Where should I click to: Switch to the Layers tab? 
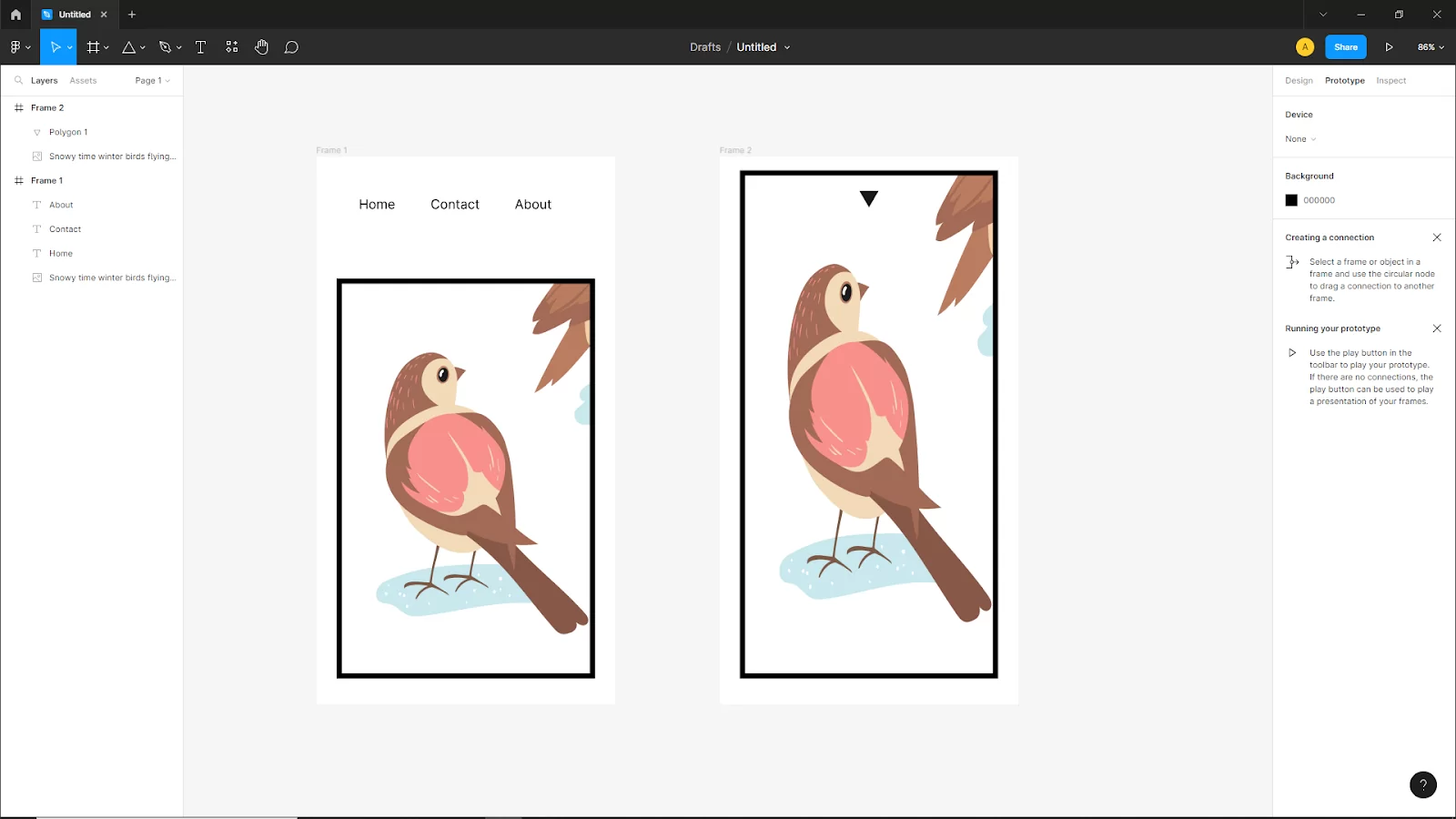(x=44, y=80)
